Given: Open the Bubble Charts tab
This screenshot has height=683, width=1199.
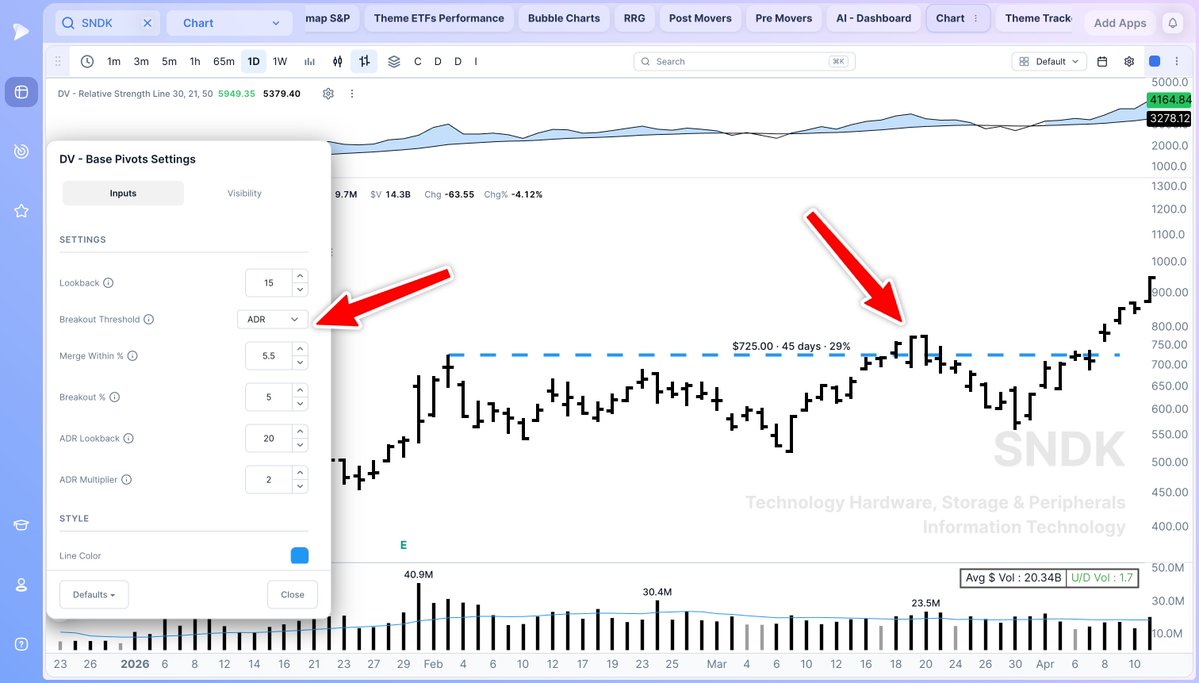Looking at the screenshot, I should tap(564, 18).
